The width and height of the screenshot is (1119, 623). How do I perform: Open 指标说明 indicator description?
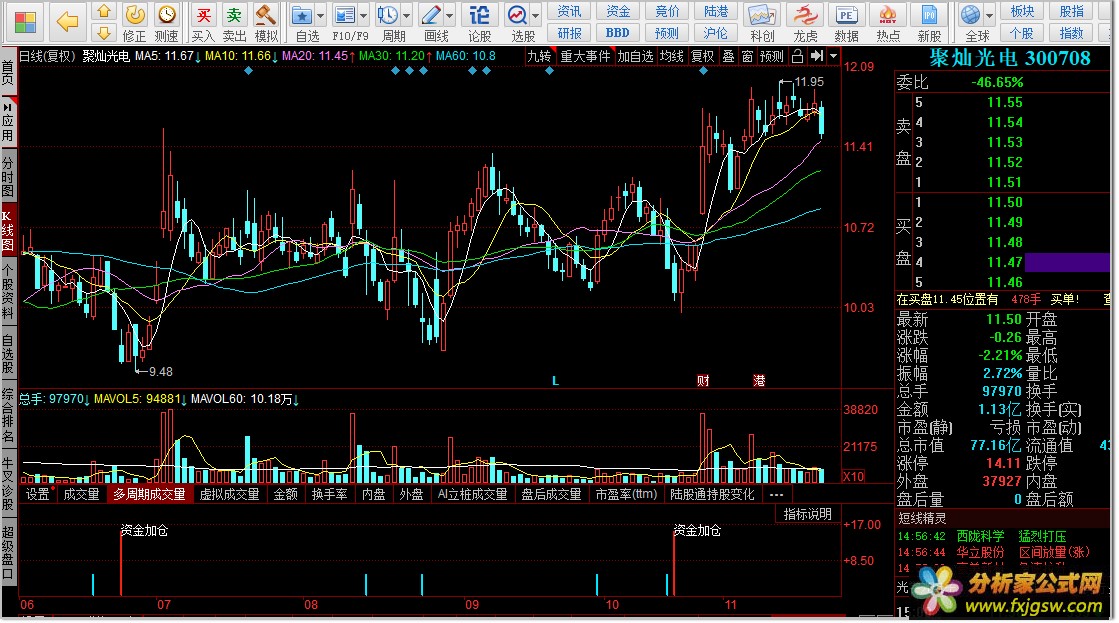click(807, 514)
